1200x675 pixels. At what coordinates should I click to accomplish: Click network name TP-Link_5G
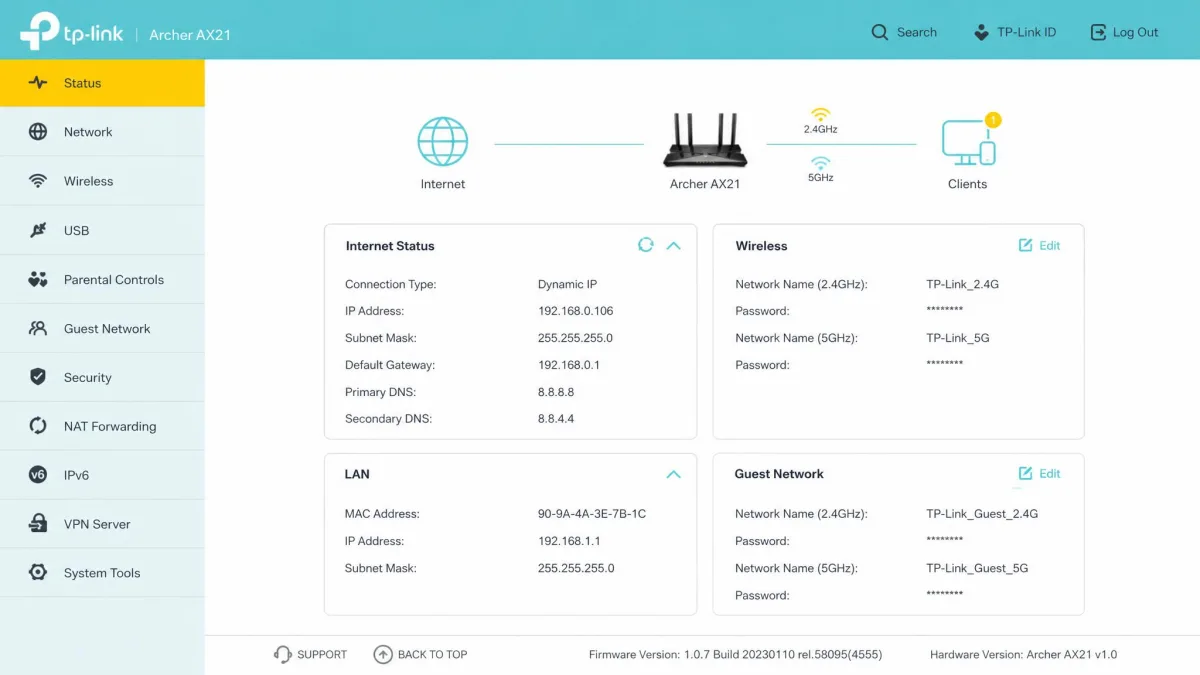click(x=958, y=338)
